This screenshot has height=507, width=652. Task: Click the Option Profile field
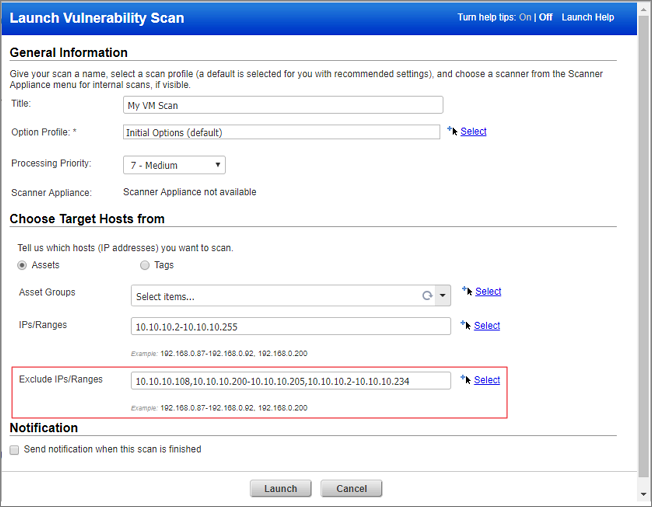click(282, 132)
